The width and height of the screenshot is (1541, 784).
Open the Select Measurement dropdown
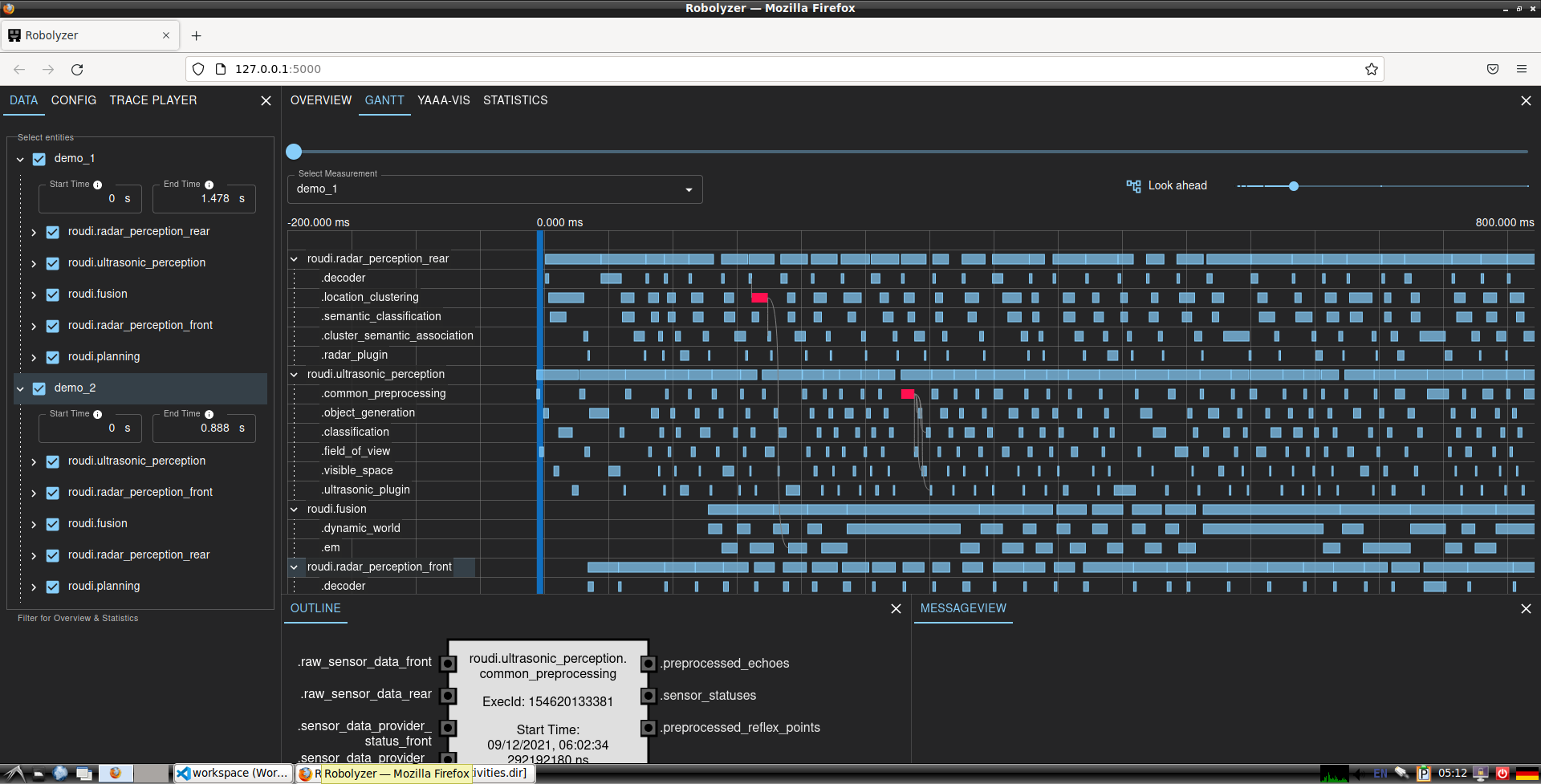pyautogui.click(x=494, y=189)
